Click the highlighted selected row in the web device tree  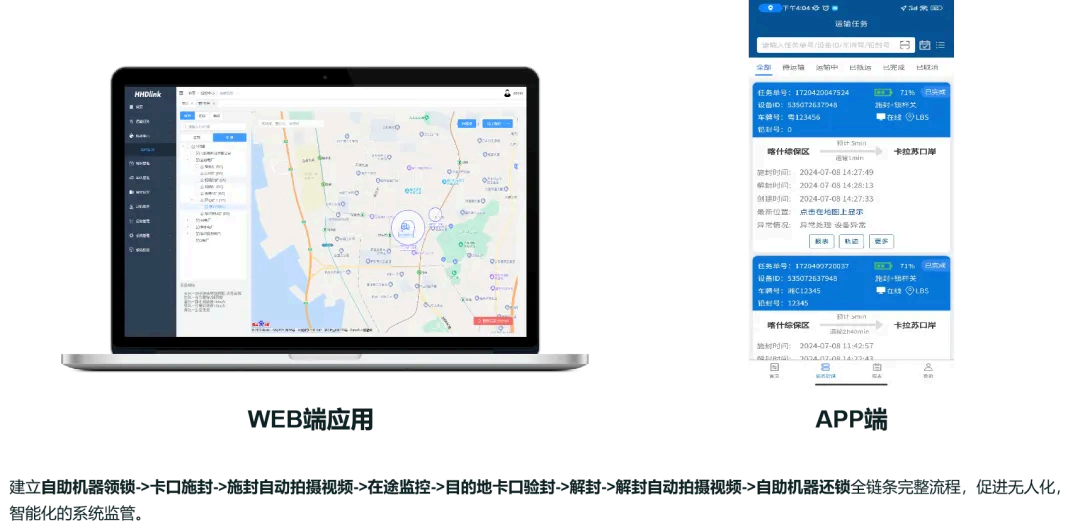click(214, 206)
